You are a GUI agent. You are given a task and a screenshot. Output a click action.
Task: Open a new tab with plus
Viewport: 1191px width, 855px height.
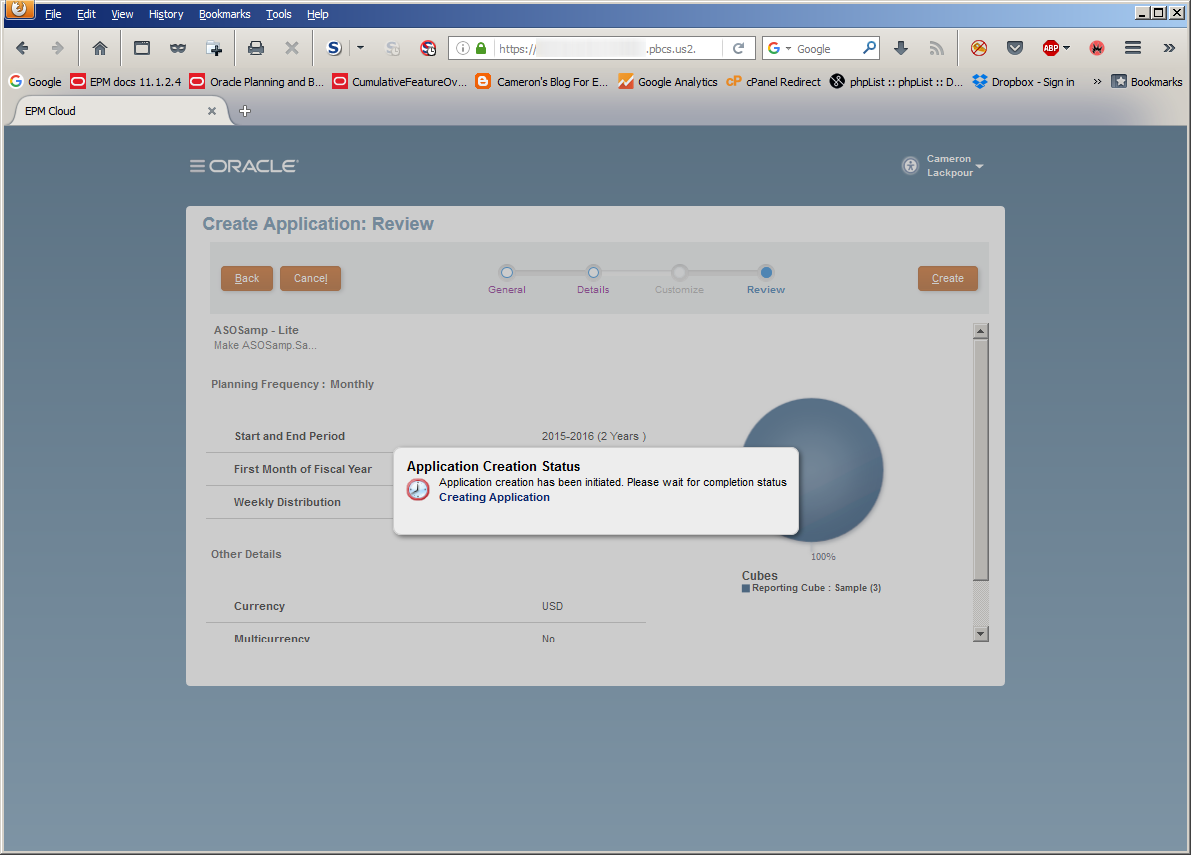click(245, 111)
